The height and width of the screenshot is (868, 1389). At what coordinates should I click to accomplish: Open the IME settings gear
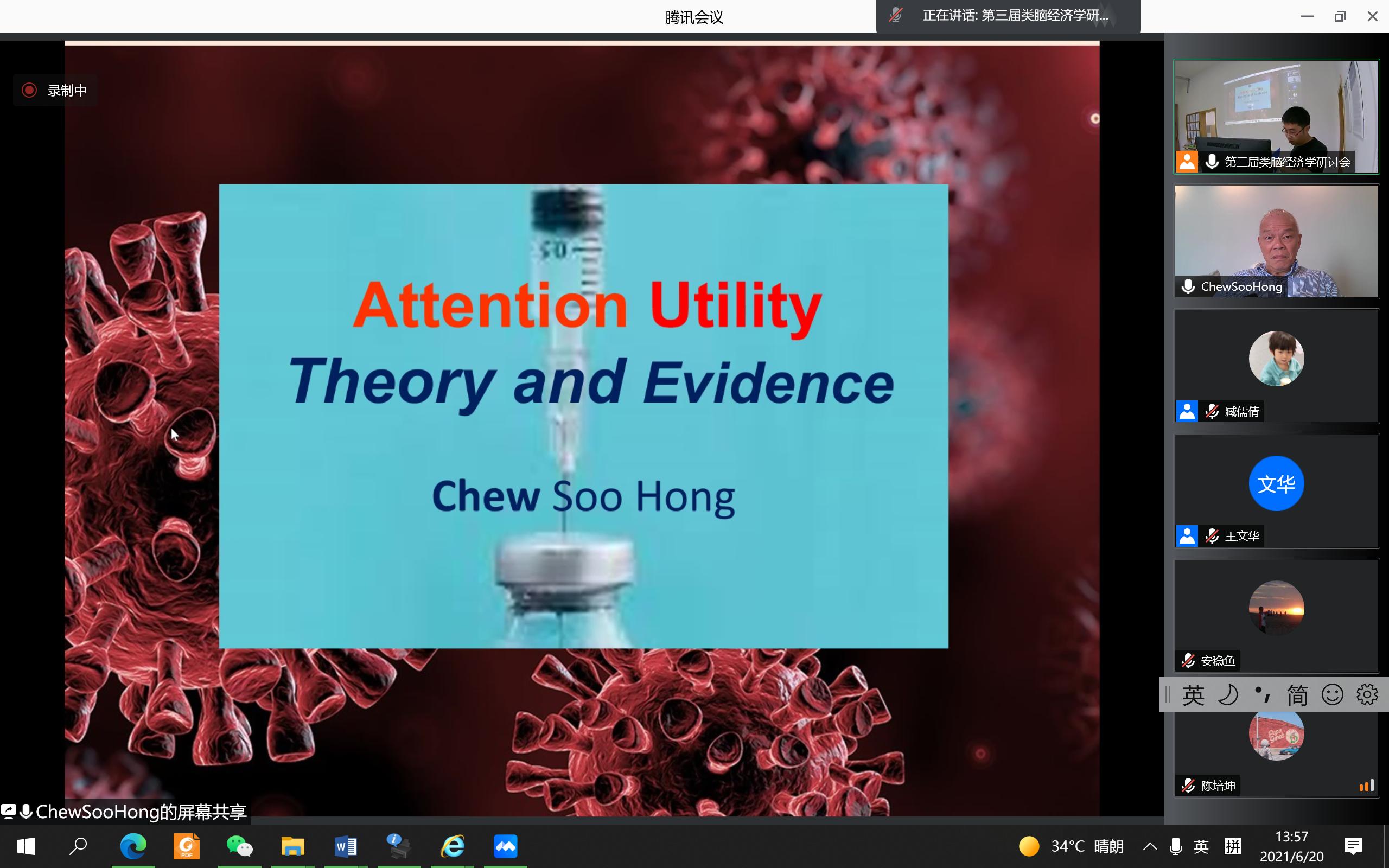[1367, 695]
